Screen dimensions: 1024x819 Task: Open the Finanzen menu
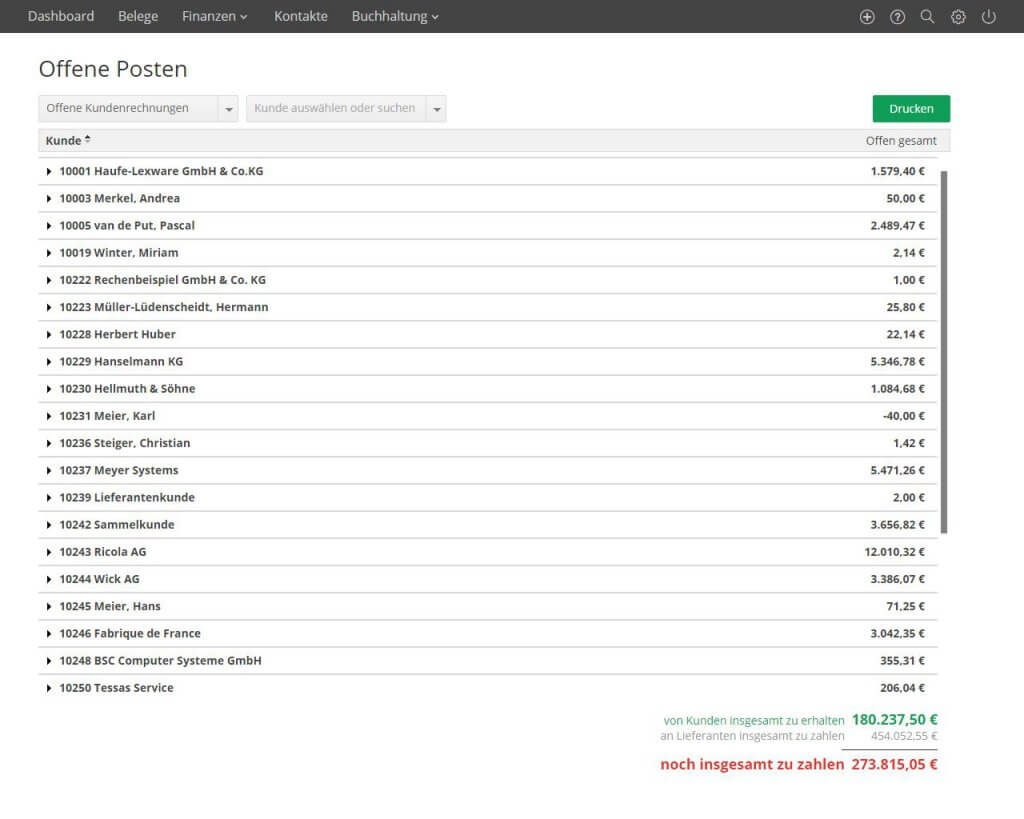[214, 16]
